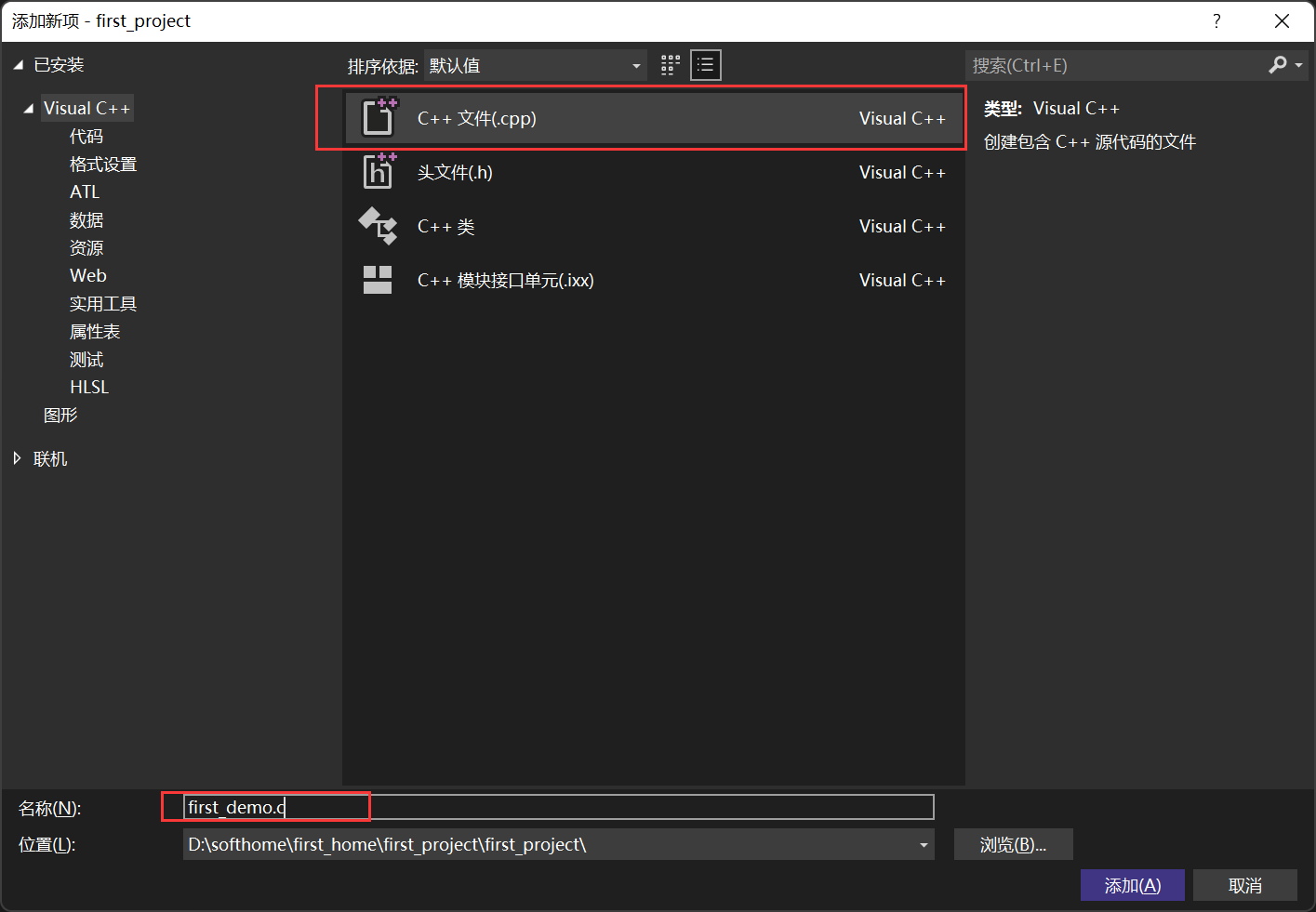Select the Web category in sidebar
This screenshot has height=912, width=1316.
(x=87, y=275)
